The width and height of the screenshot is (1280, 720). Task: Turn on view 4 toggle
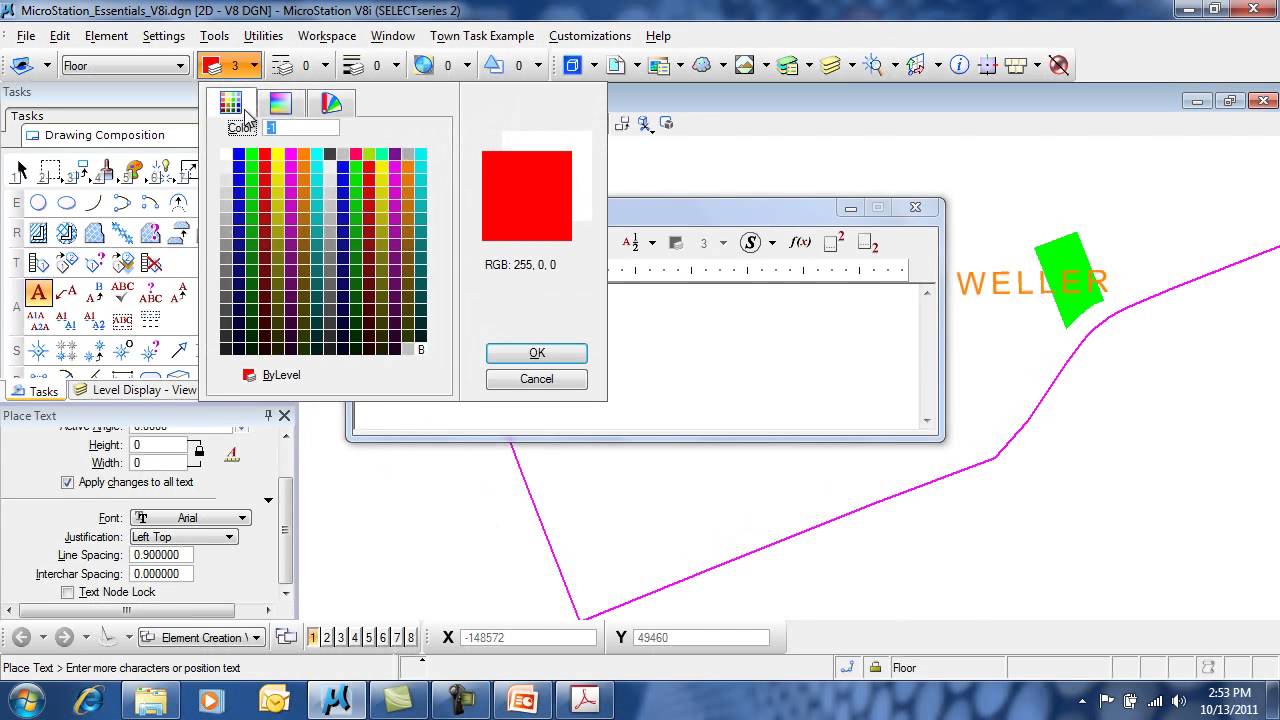(x=355, y=637)
